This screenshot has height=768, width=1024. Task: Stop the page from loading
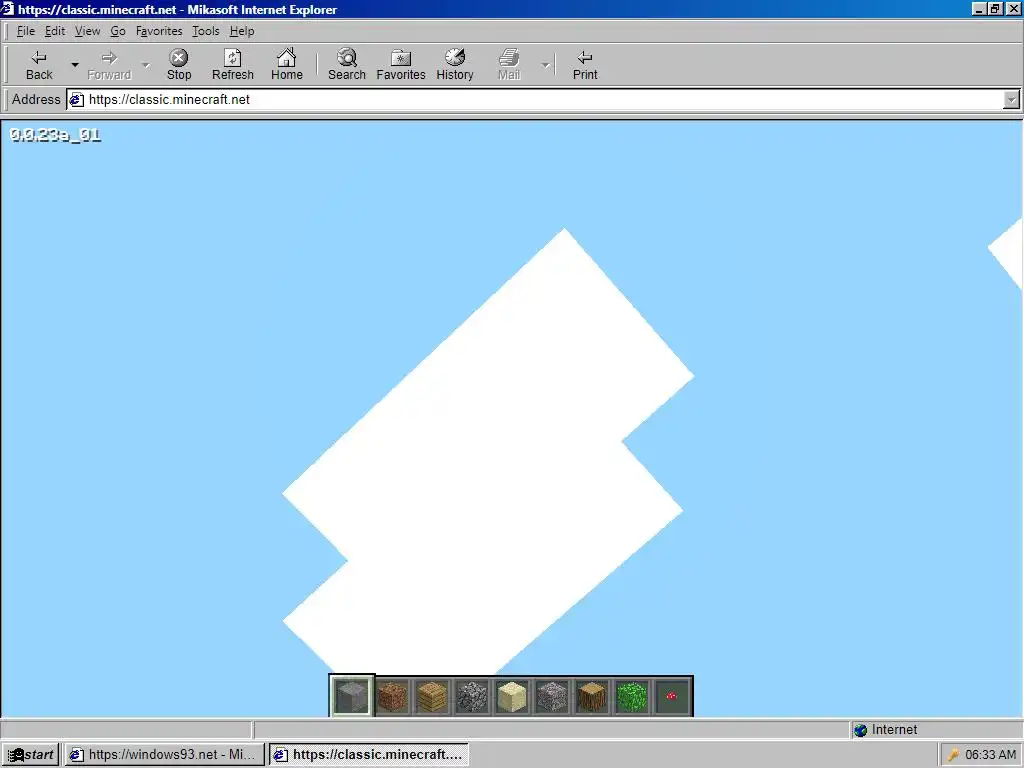(179, 65)
